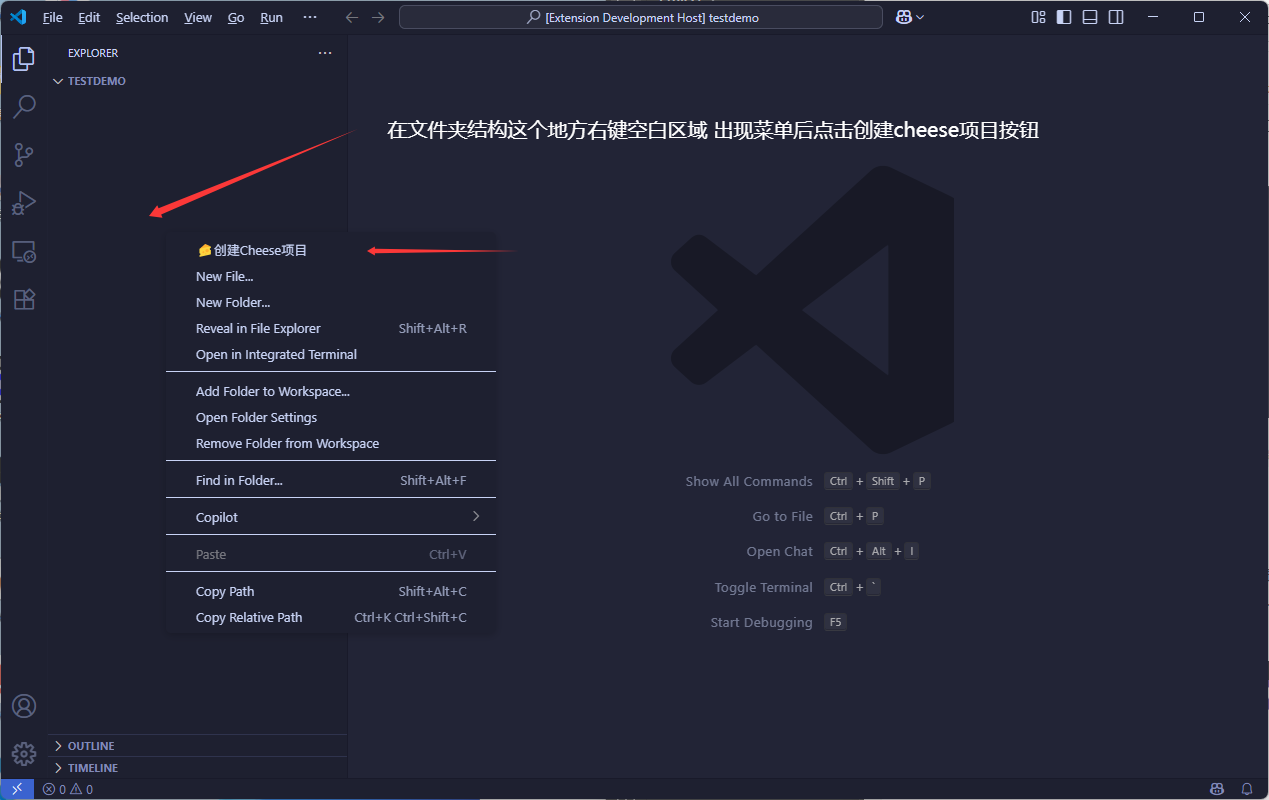This screenshot has height=800, width=1269.
Task: Open the Copilot icon in title bar
Action: click(903, 17)
